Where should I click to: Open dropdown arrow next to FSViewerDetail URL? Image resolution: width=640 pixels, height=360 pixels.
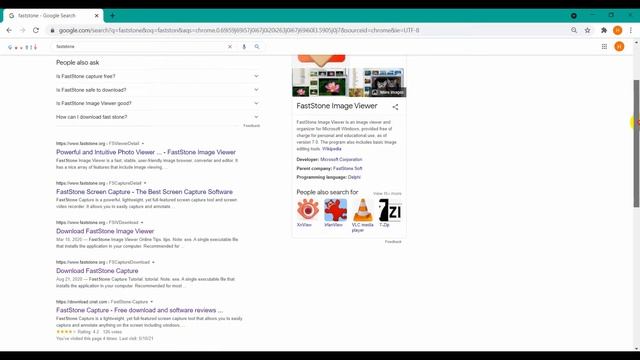(x=143, y=144)
